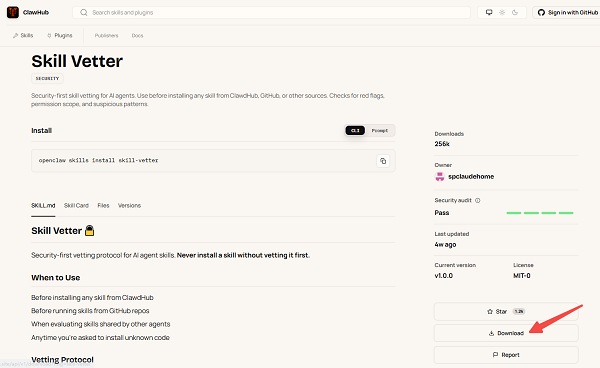This screenshot has width=600, height=368.
Task: Star this skill
Action: pos(506,311)
